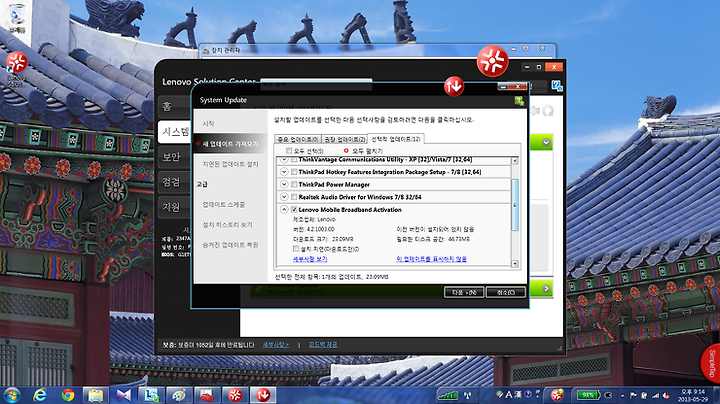
Task: Open the 세부사항 보기 link
Action: click(x=310, y=259)
